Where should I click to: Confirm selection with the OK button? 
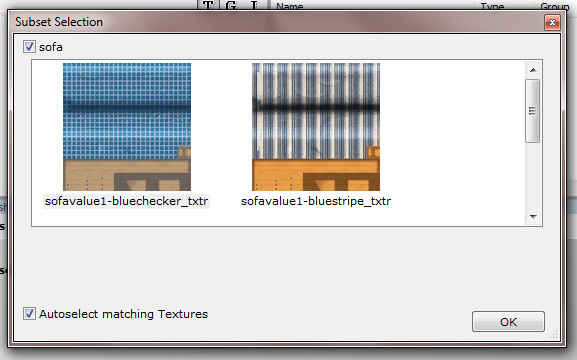508,322
